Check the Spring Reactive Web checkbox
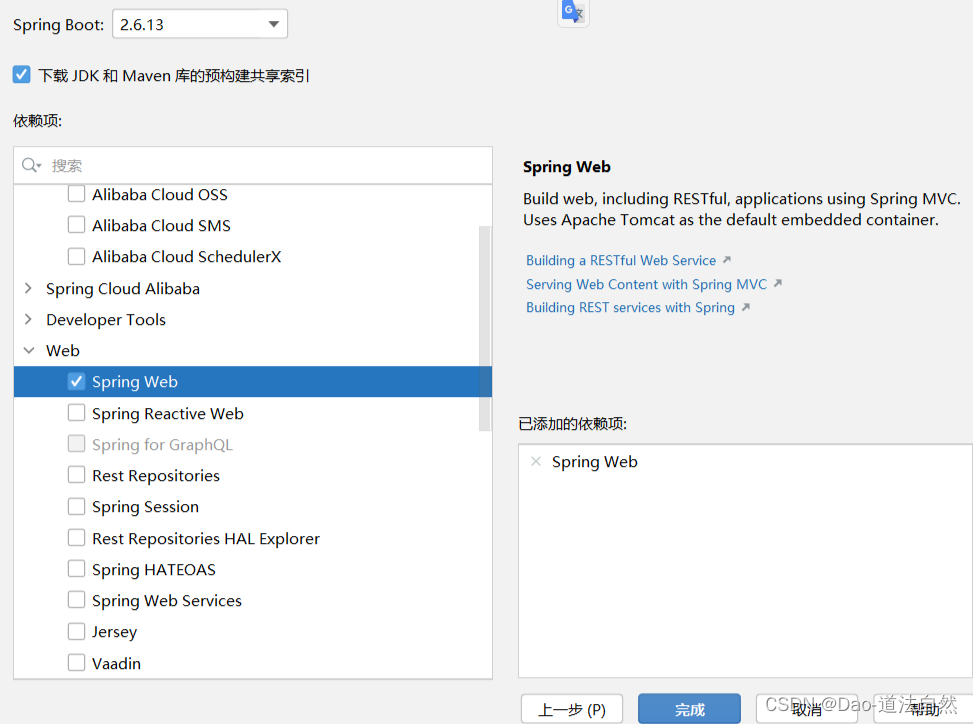The image size is (973, 724). click(x=76, y=413)
